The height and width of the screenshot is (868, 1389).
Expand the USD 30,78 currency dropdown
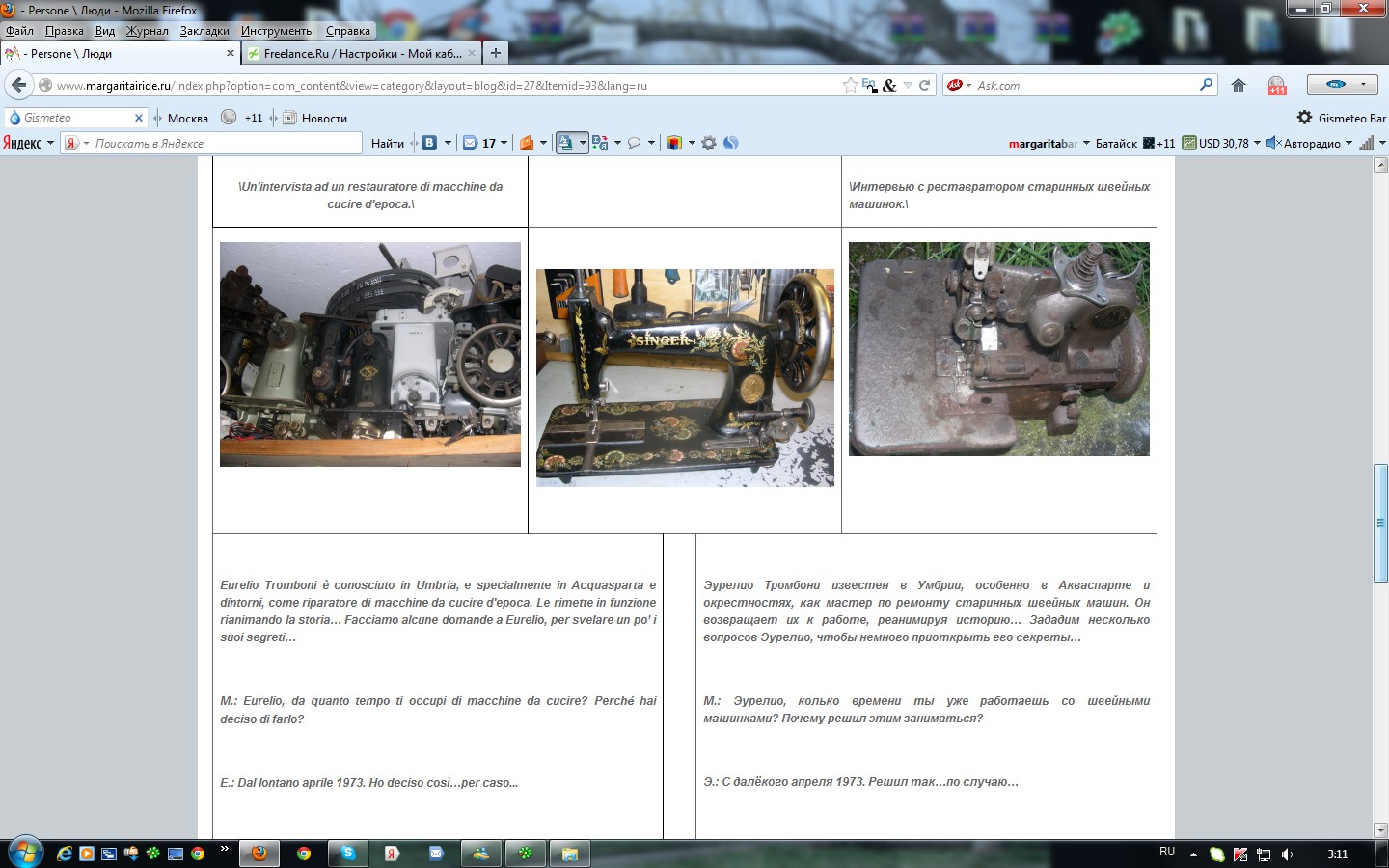(x=1257, y=143)
